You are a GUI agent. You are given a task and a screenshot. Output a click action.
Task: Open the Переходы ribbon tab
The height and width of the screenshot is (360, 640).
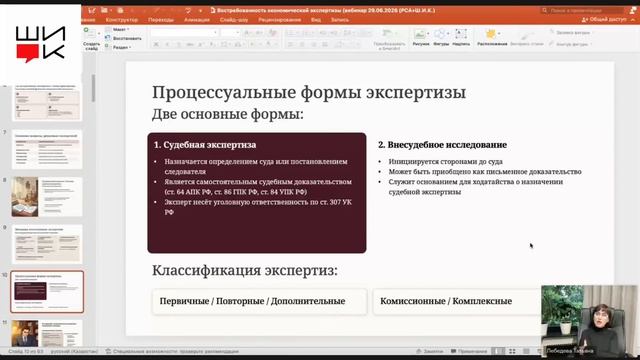point(161,20)
